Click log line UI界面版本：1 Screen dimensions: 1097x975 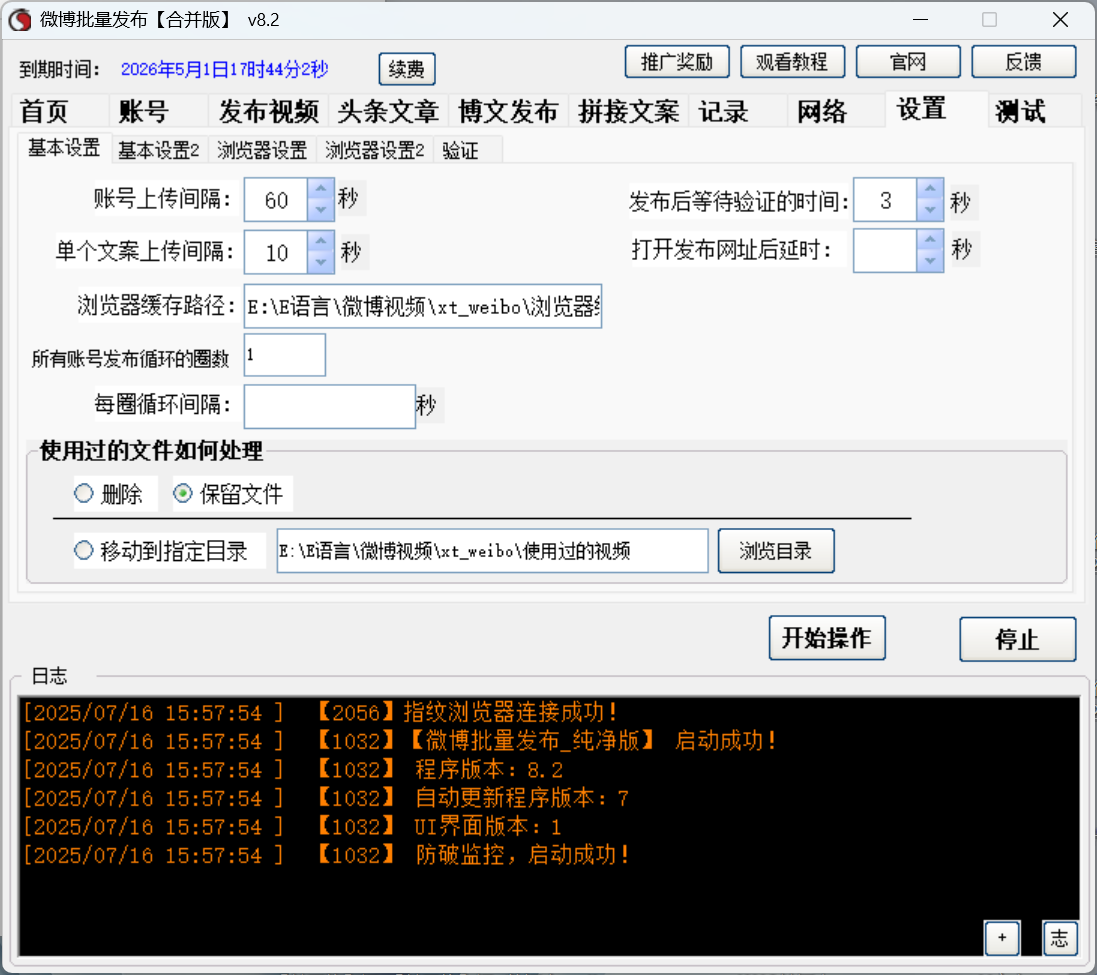tap(488, 827)
